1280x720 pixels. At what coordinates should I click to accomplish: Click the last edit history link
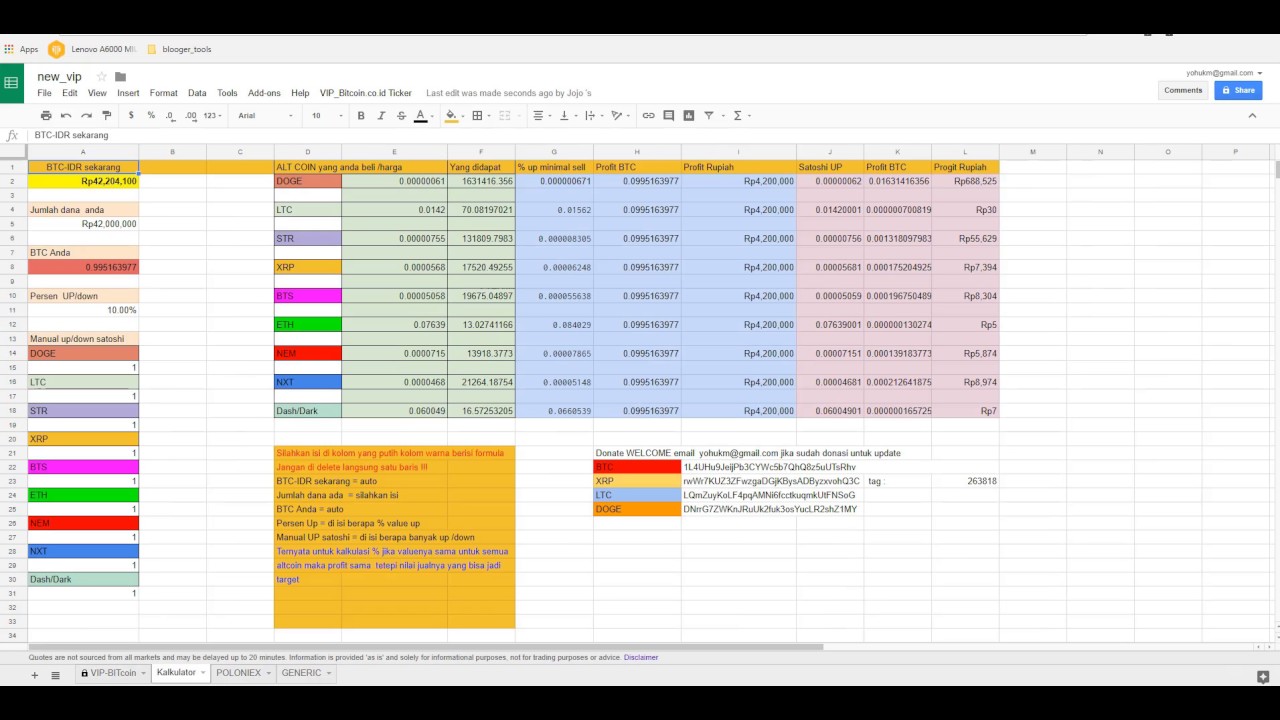[509, 93]
